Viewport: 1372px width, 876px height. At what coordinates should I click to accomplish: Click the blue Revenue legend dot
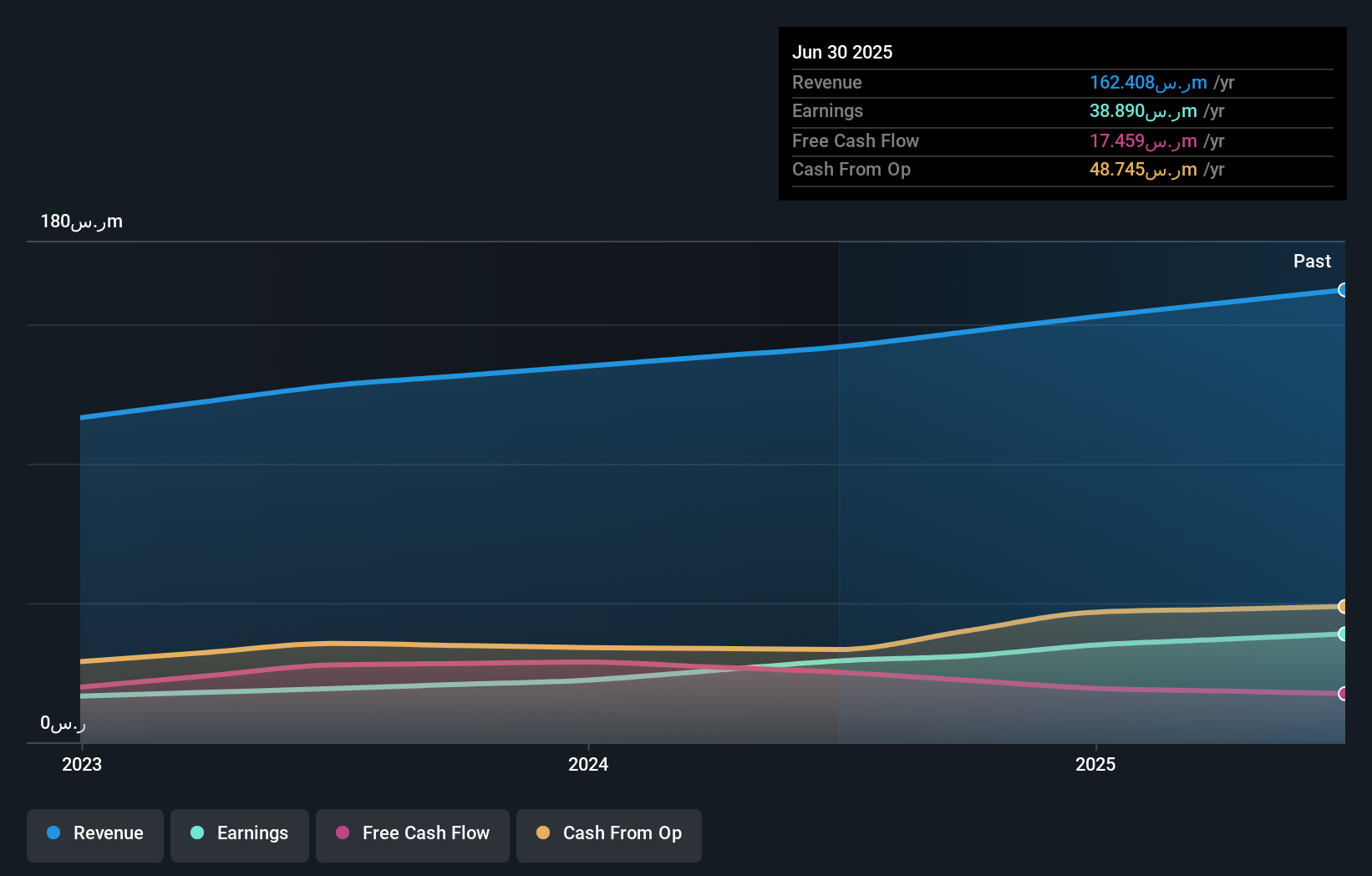55,833
